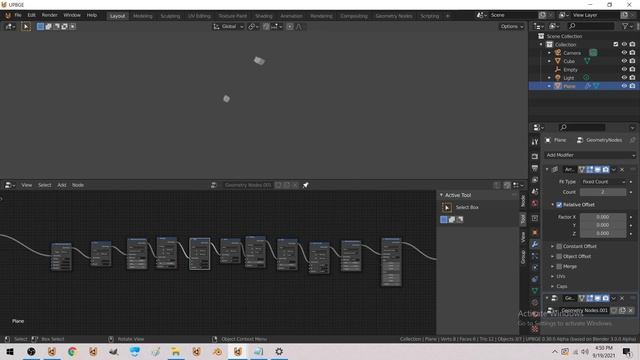Open the viewport editor type selector
The width and height of the screenshot is (640, 360).
(10, 27)
